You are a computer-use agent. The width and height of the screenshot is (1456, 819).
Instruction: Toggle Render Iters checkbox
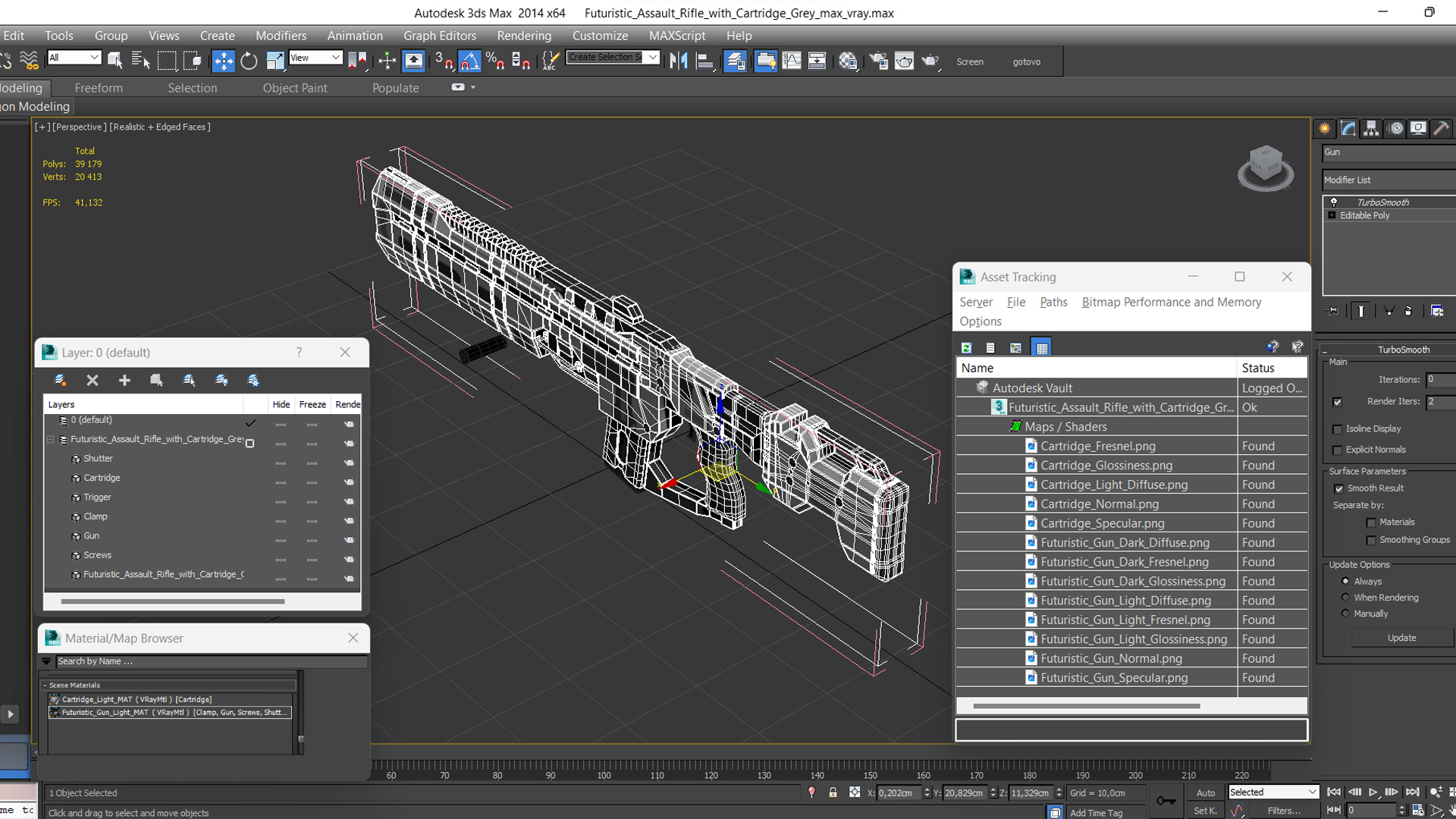click(1338, 402)
